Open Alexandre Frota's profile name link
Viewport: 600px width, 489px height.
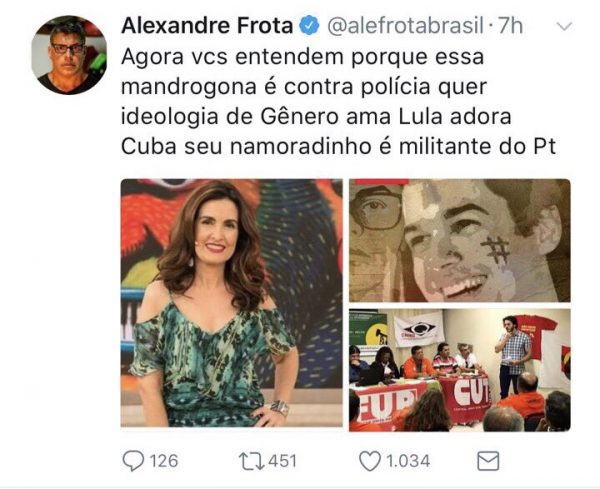point(207,26)
